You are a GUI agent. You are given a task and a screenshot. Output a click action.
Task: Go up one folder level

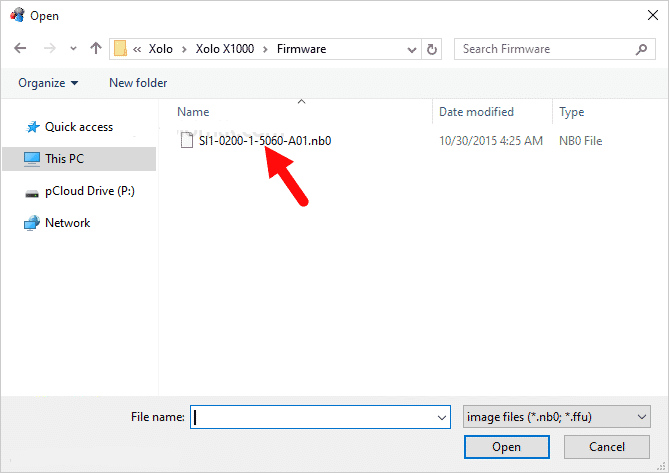96,49
